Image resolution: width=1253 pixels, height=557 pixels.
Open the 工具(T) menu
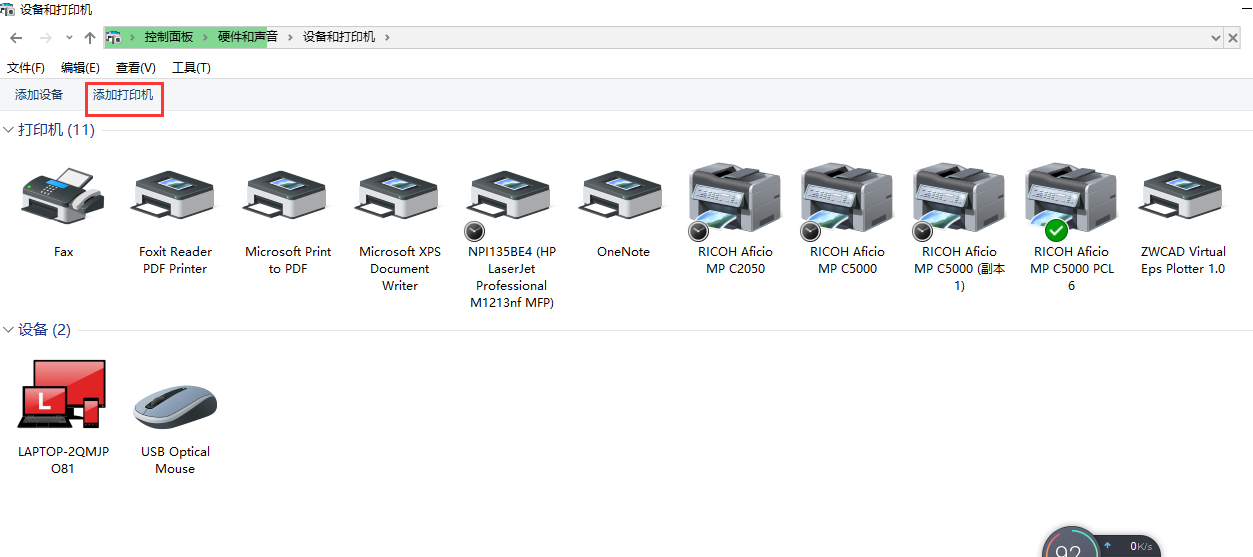click(191, 68)
